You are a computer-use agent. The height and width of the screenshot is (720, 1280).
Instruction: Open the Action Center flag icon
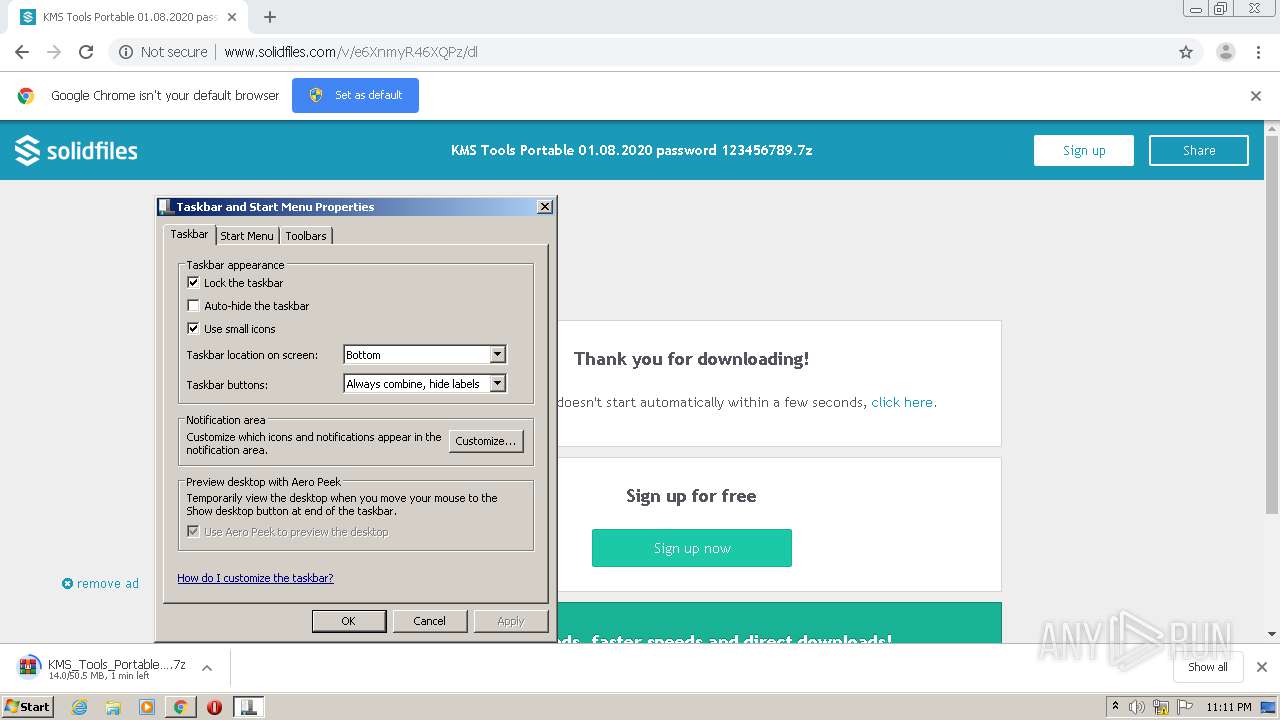coord(1183,707)
